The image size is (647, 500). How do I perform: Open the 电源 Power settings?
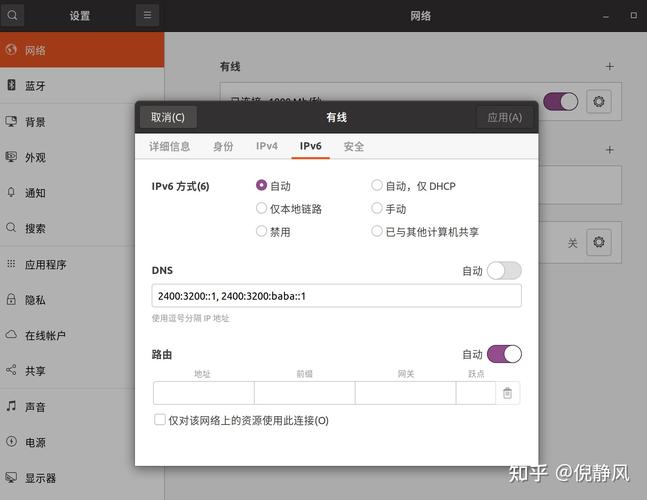tap(82, 443)
